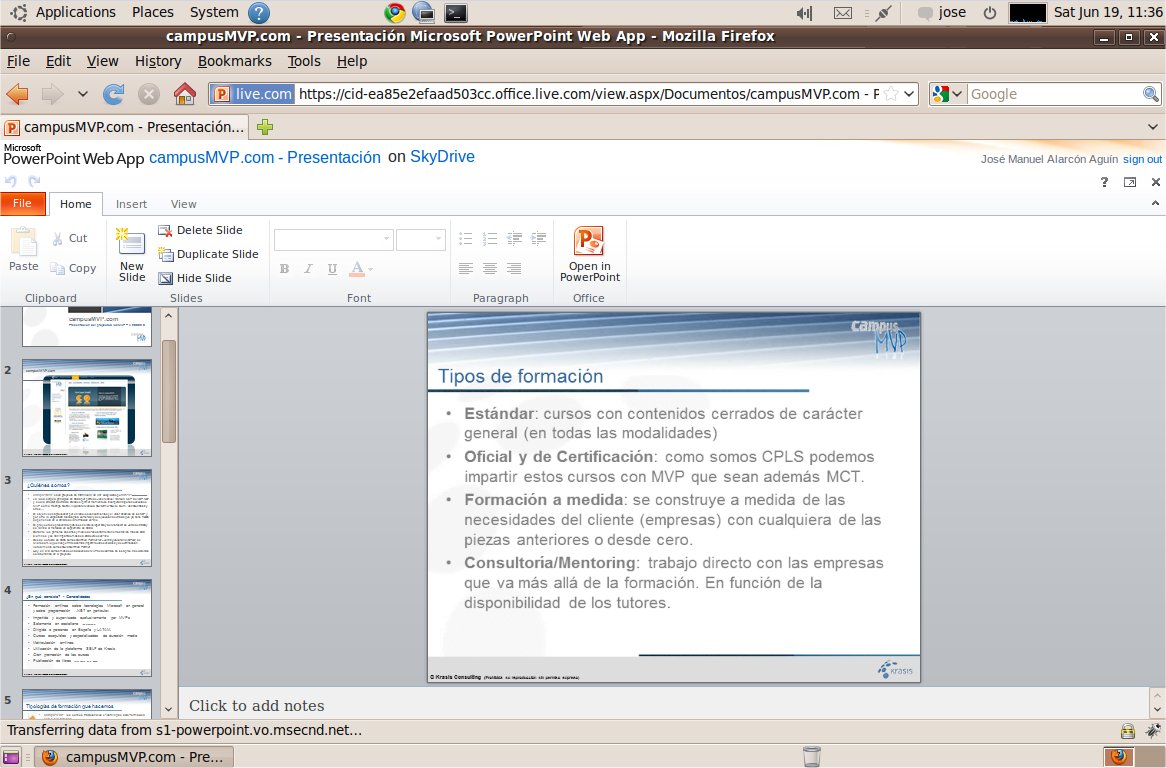The image size is (1166, 768).
Task: Click to add notes field
Action: pyautogui.click(x=664, y=706)
